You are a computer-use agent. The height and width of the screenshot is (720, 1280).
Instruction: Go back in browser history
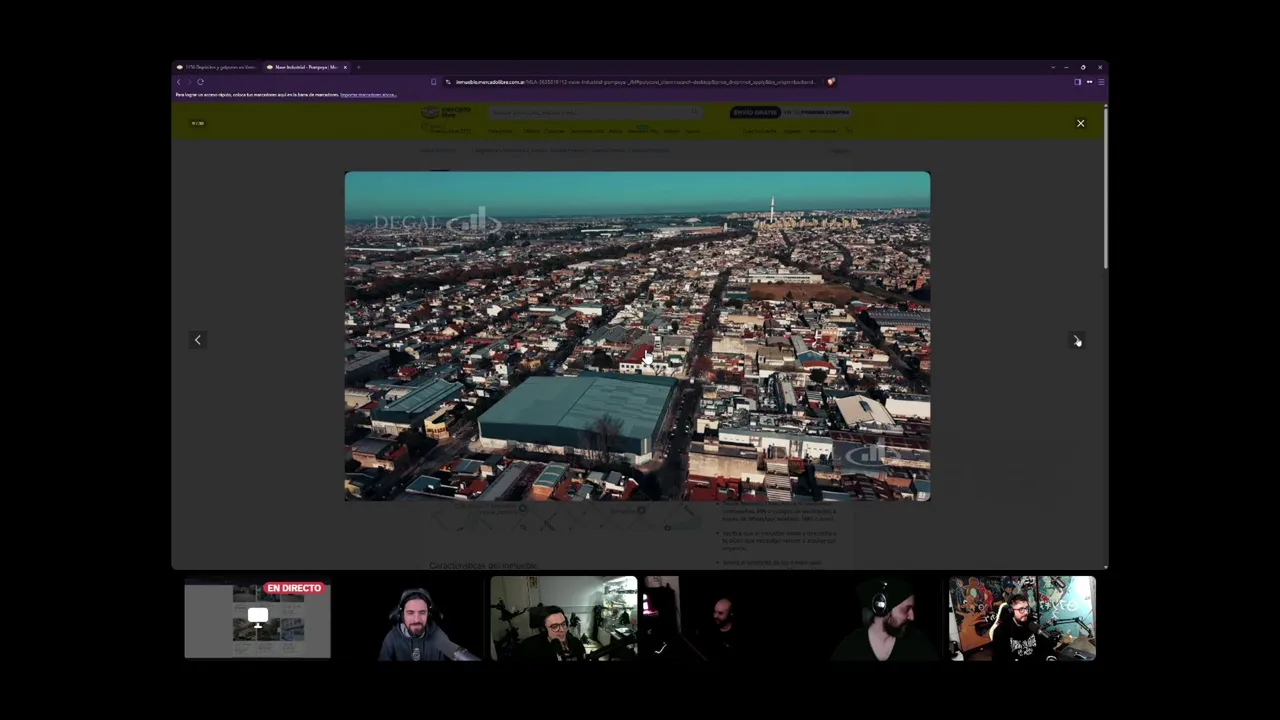click(179, 82)
